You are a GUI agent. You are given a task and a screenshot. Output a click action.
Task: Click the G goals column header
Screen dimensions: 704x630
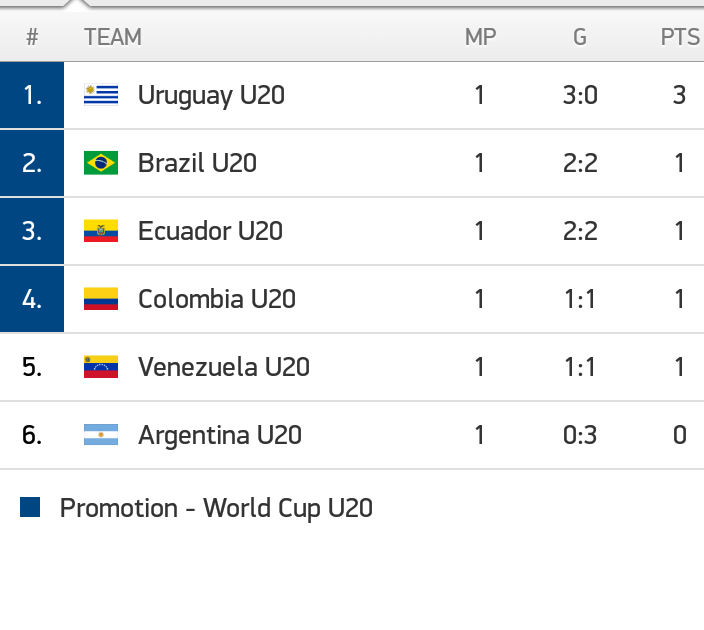(580, 37)
